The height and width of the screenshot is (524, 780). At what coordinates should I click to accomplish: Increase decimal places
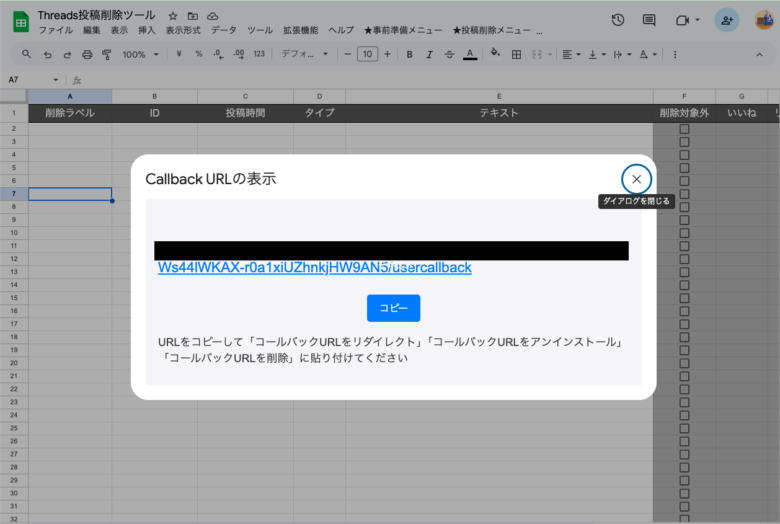(x=239, y=54)
